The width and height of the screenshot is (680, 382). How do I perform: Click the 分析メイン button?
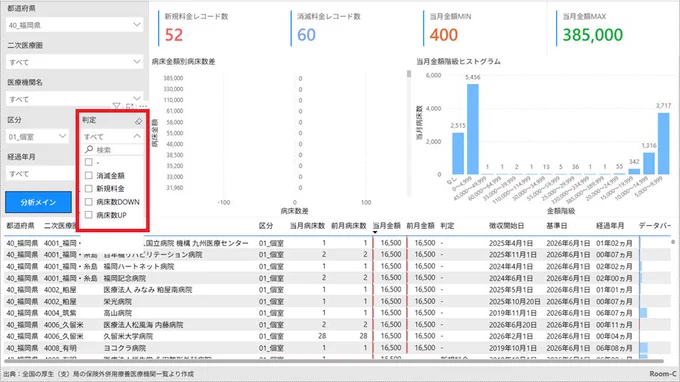(x=38, y=202)
